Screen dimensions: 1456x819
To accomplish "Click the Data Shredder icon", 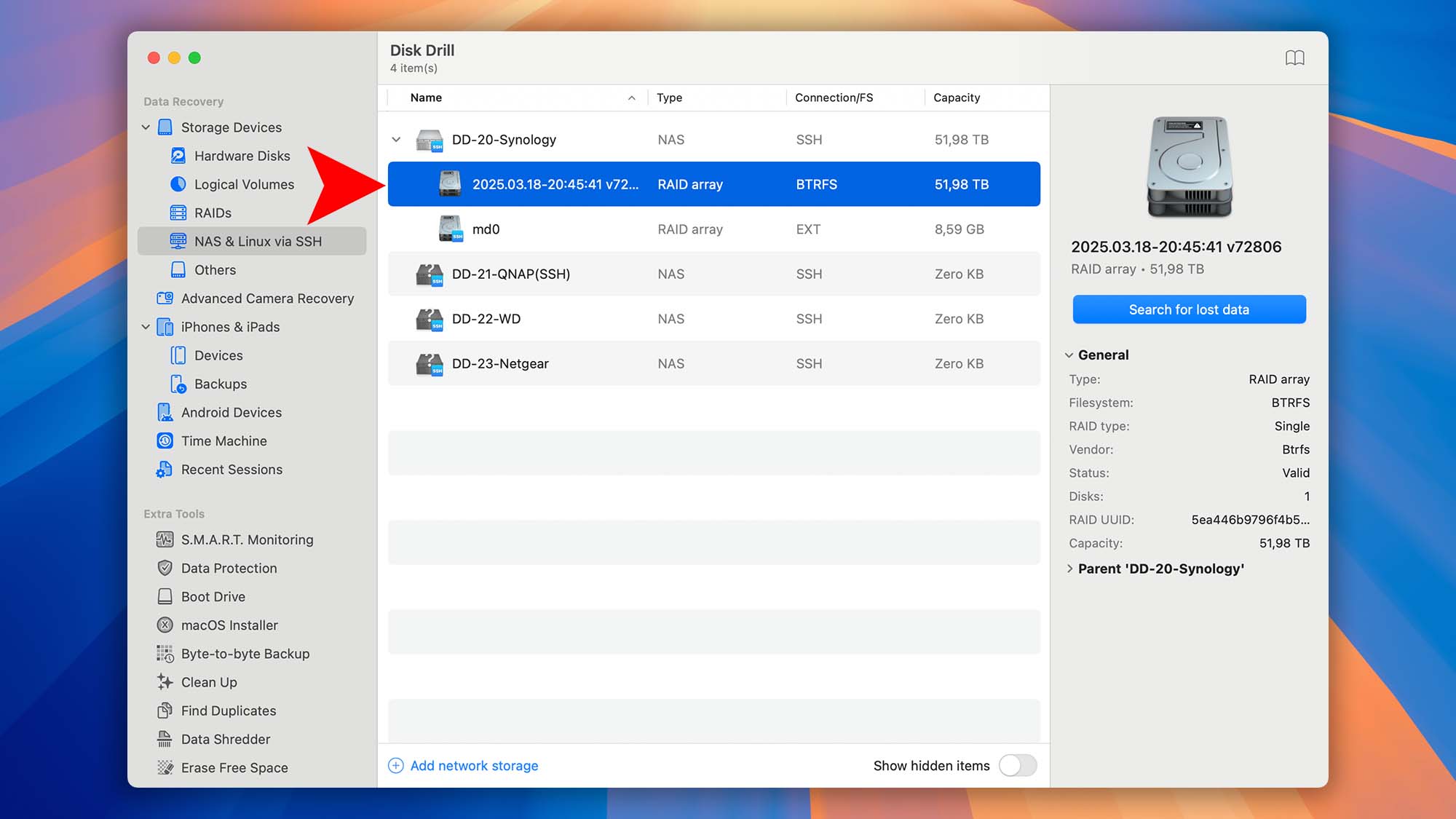I will pyautogui.click(x=165, y=739).
